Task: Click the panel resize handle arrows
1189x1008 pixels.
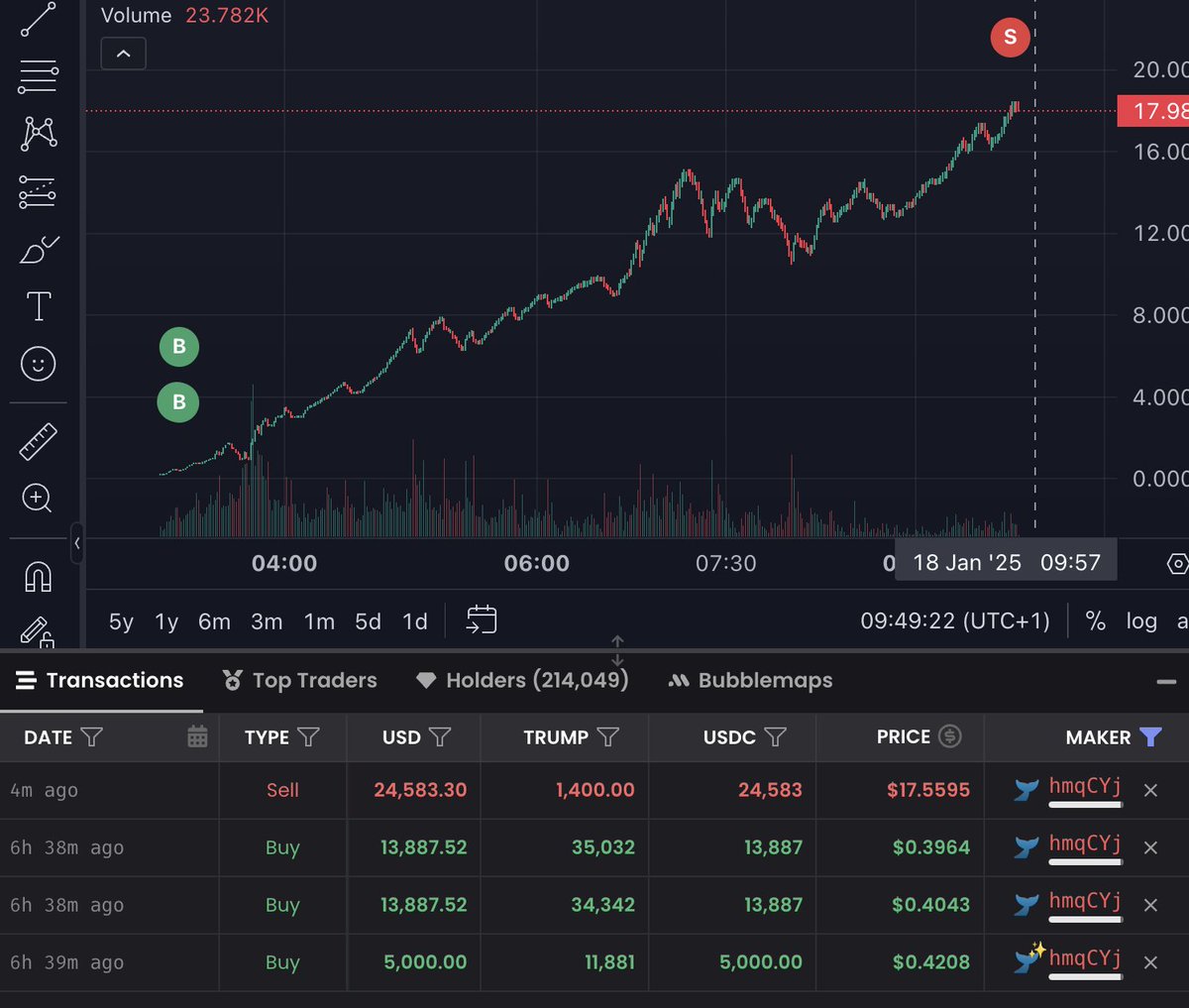Action: (617, 650)
